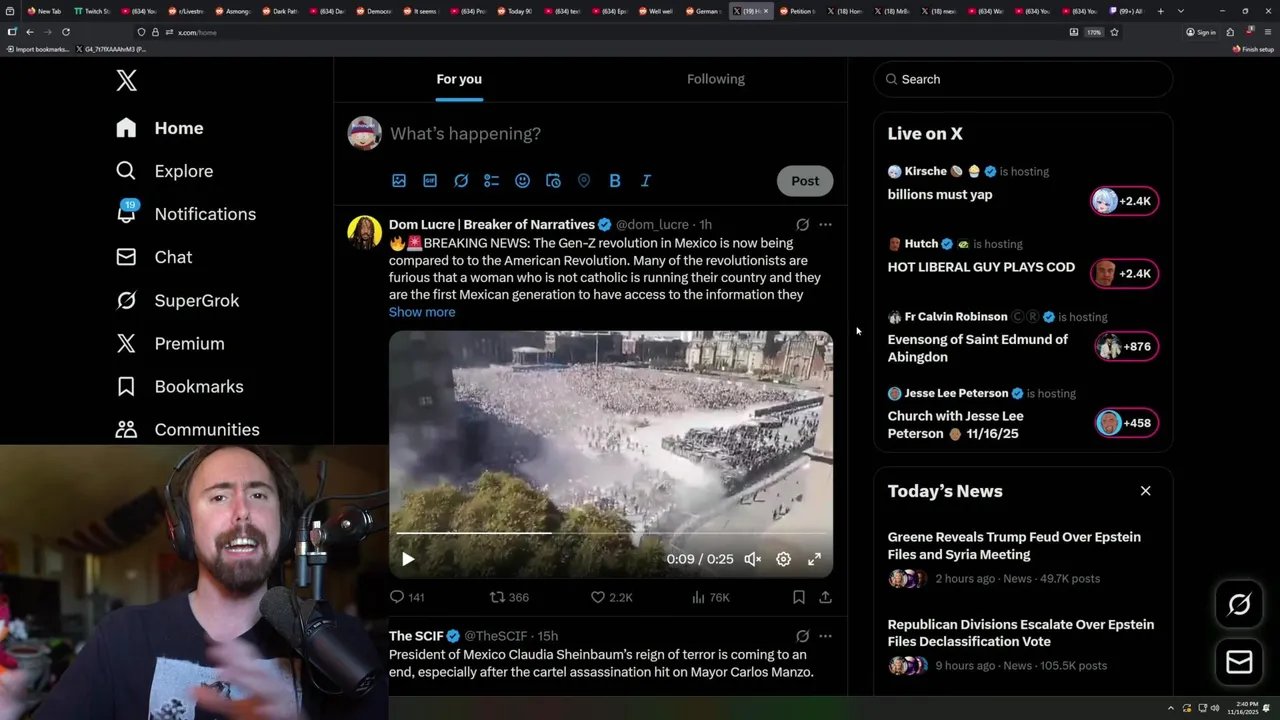
Task: Join HOT LIBERAL GUY PLAYS COD space
Action: [1125, 274]
